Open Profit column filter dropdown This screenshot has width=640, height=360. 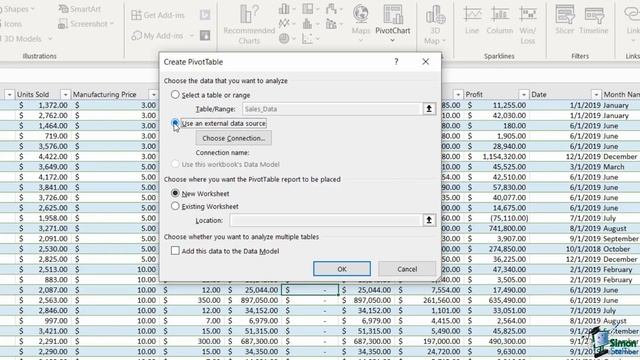coord(524,95)
